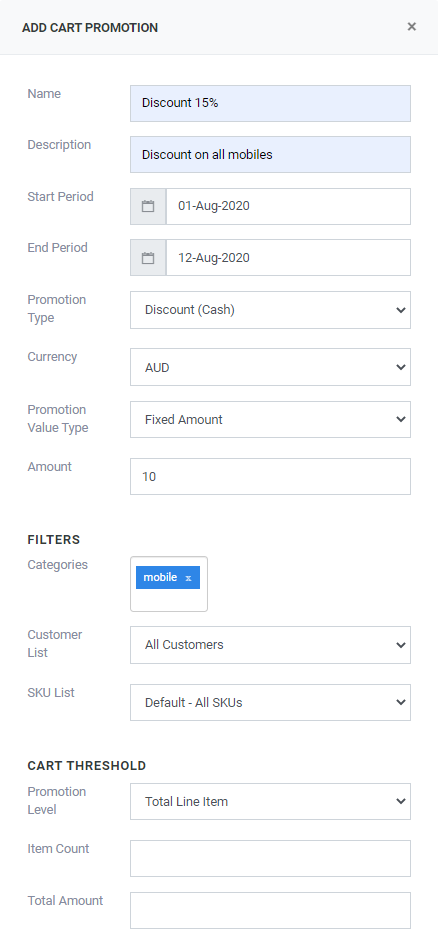Open the End Period calendar icon

point(148,258)
